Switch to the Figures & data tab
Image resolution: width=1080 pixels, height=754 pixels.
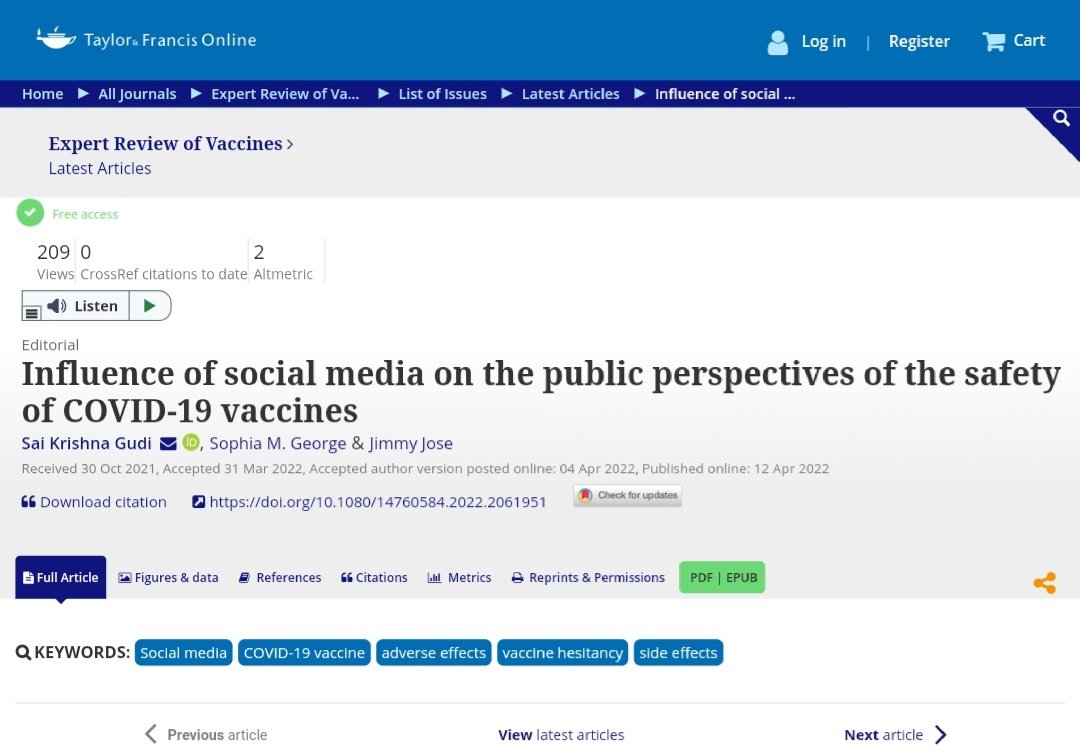[168, 577]
